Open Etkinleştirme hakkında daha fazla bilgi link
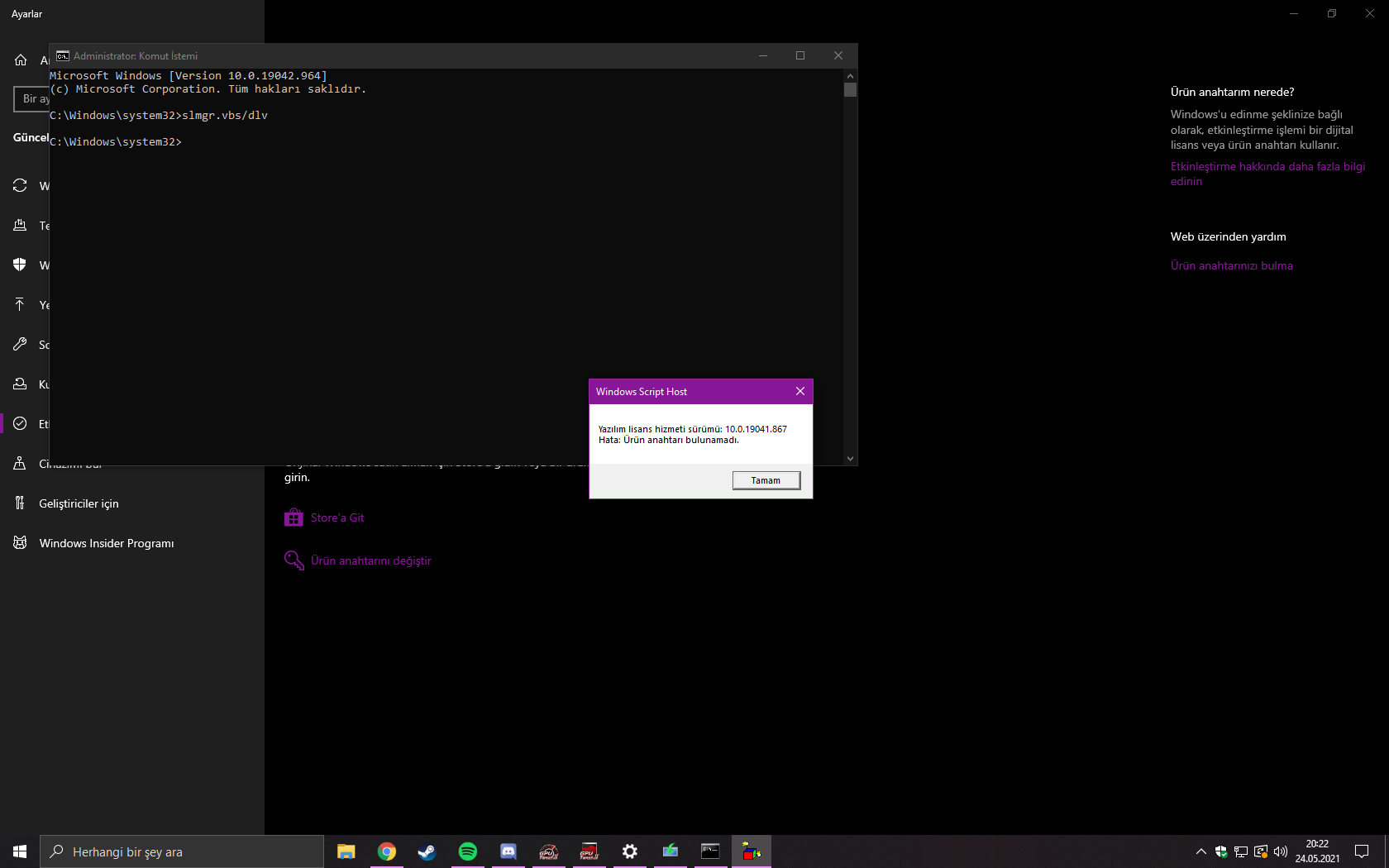The width and height of the screenshot is (1389, 868). tap(1267, 174)
